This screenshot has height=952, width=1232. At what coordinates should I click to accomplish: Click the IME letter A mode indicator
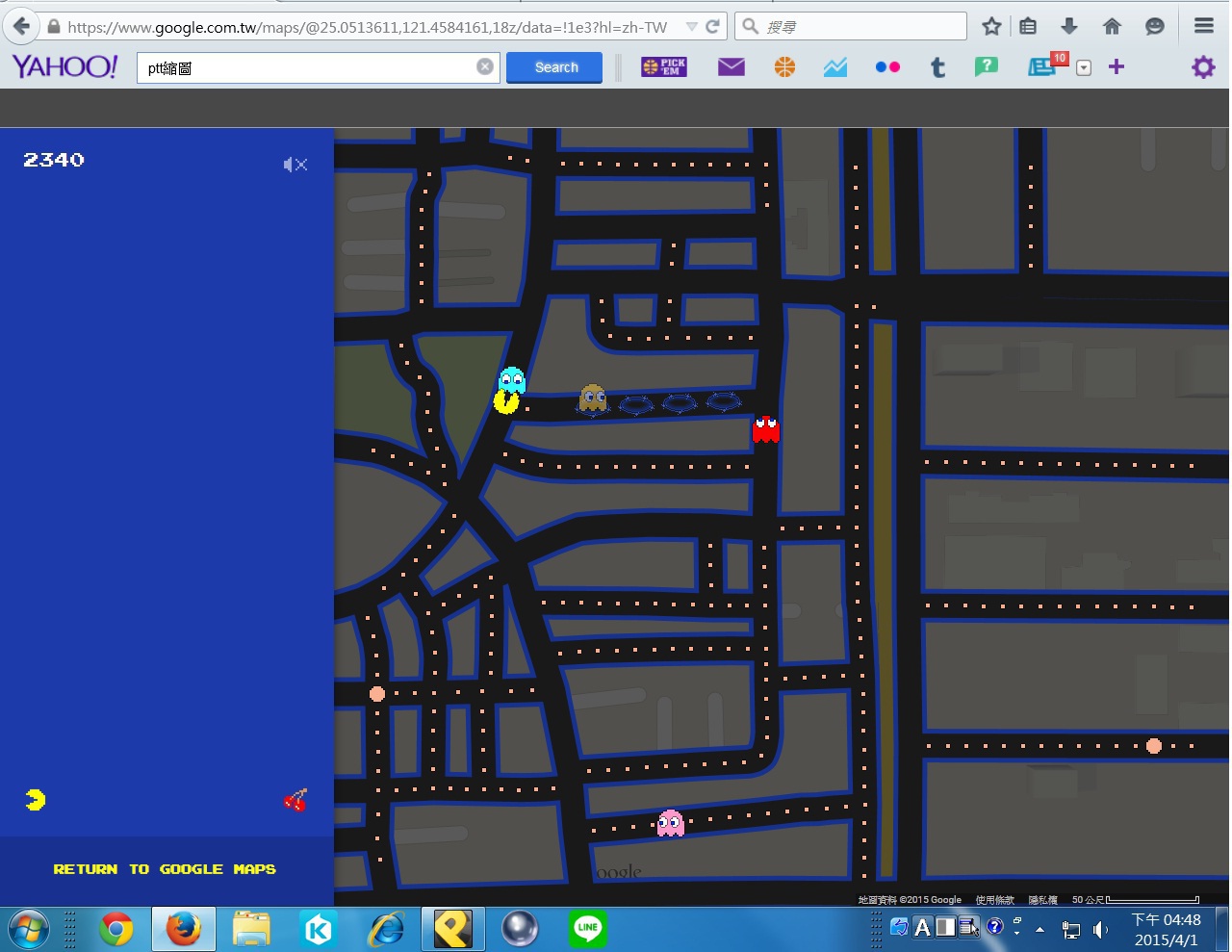(922, 928)
